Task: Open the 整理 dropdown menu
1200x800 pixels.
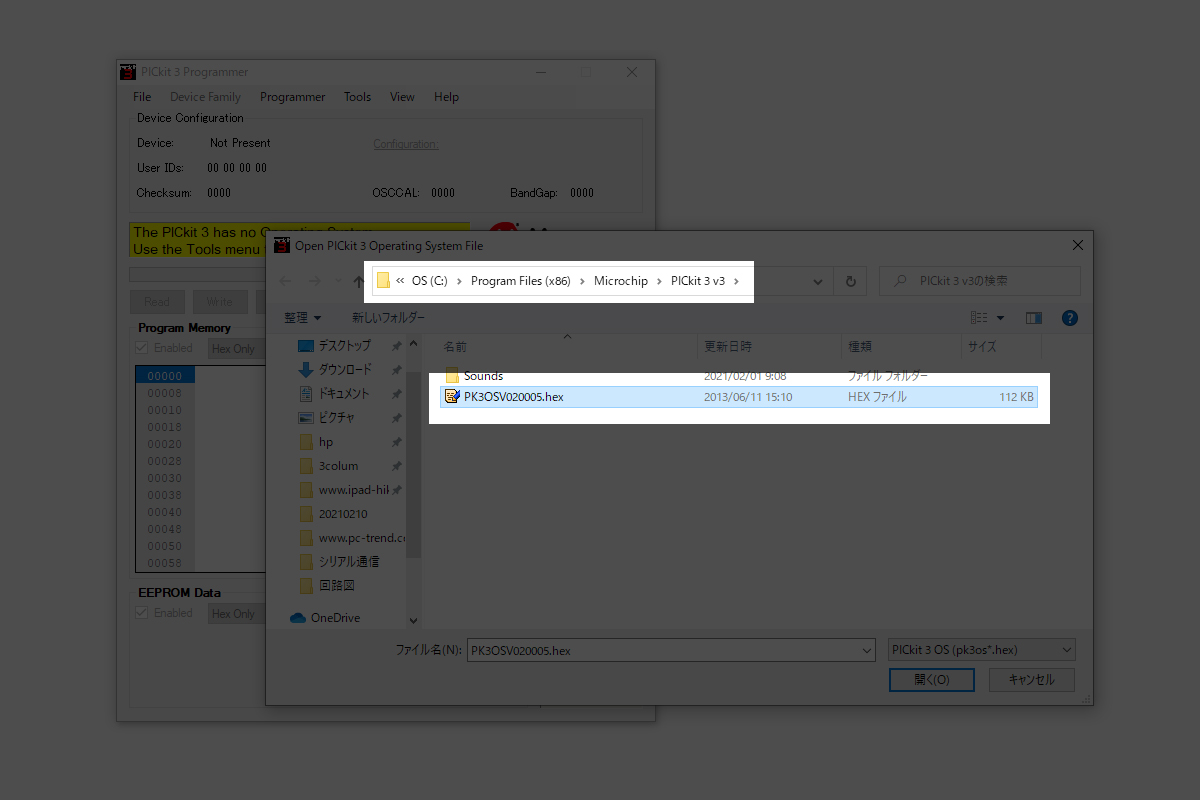Action: pyautogui.click(x=303, y=318)
